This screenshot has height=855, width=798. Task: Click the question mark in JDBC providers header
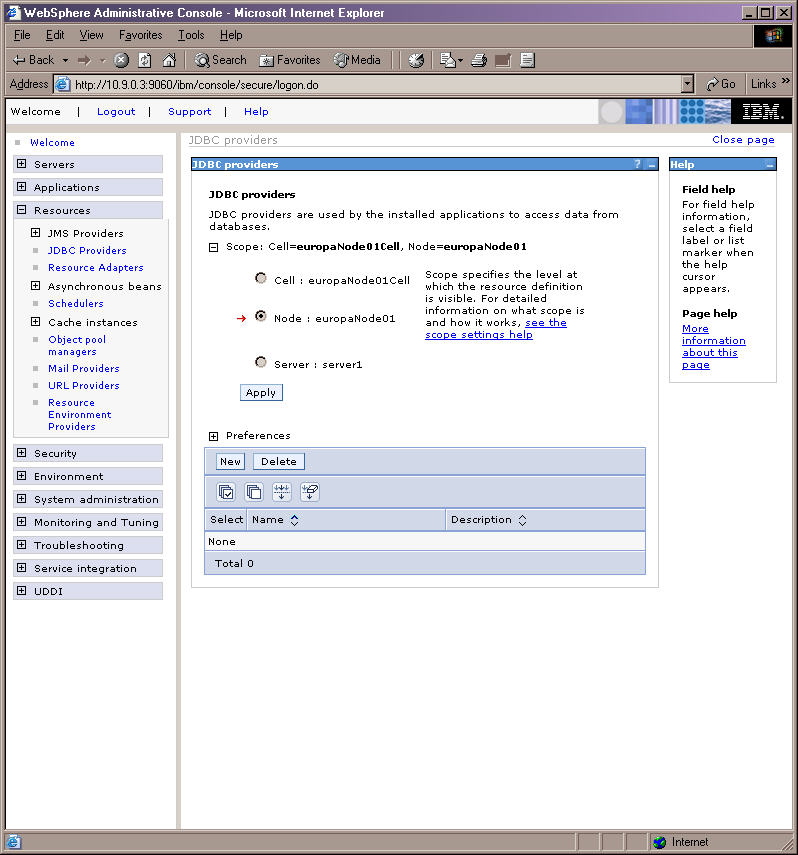pos(637,164)
